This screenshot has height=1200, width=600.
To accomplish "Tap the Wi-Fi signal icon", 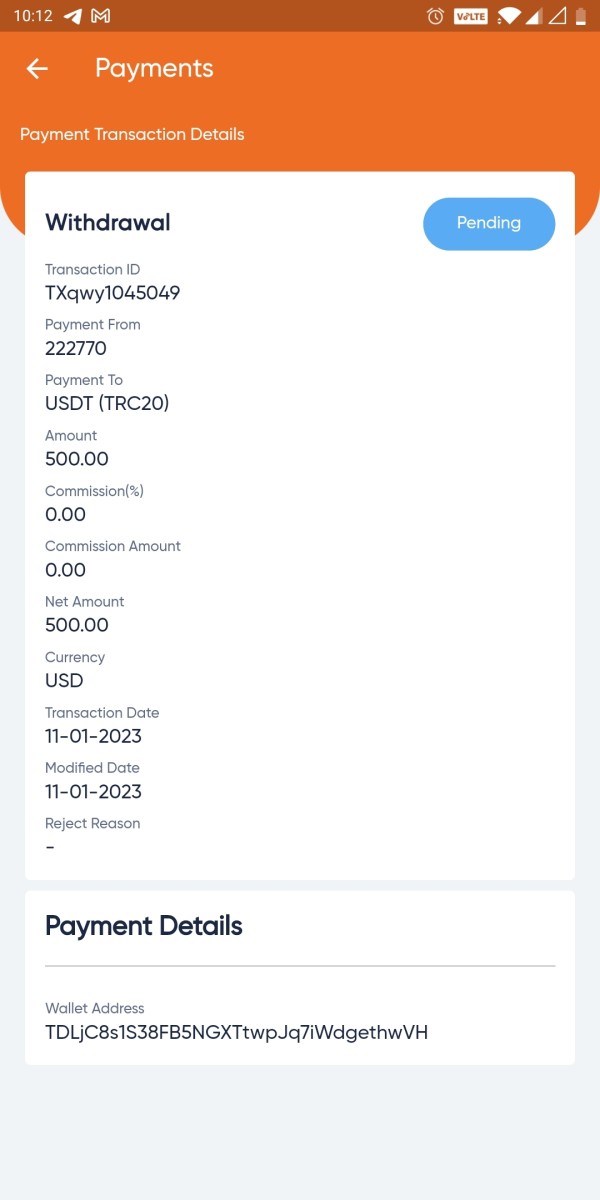I will [509, 16].
